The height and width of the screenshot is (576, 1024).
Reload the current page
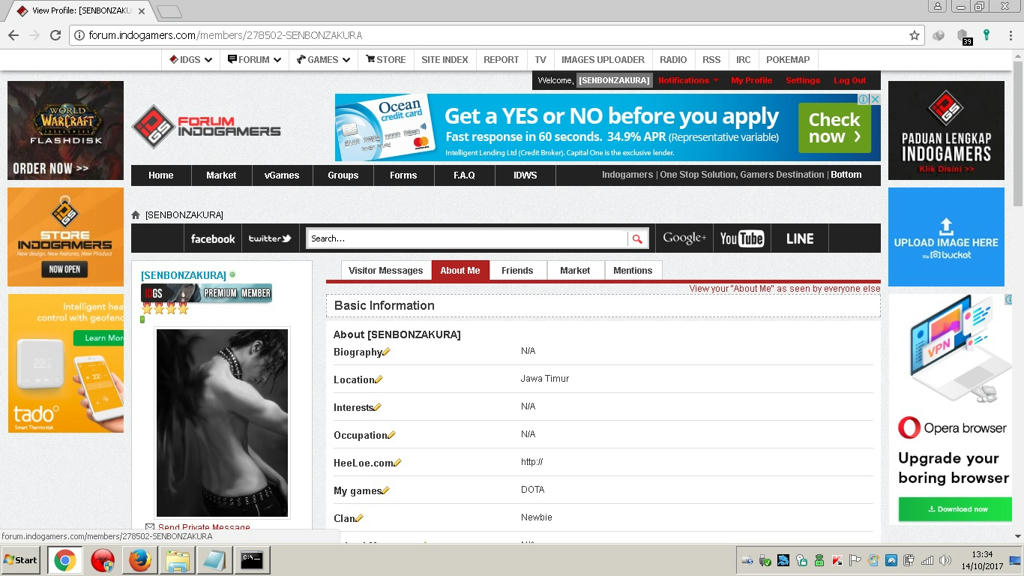tap(56, 35)
